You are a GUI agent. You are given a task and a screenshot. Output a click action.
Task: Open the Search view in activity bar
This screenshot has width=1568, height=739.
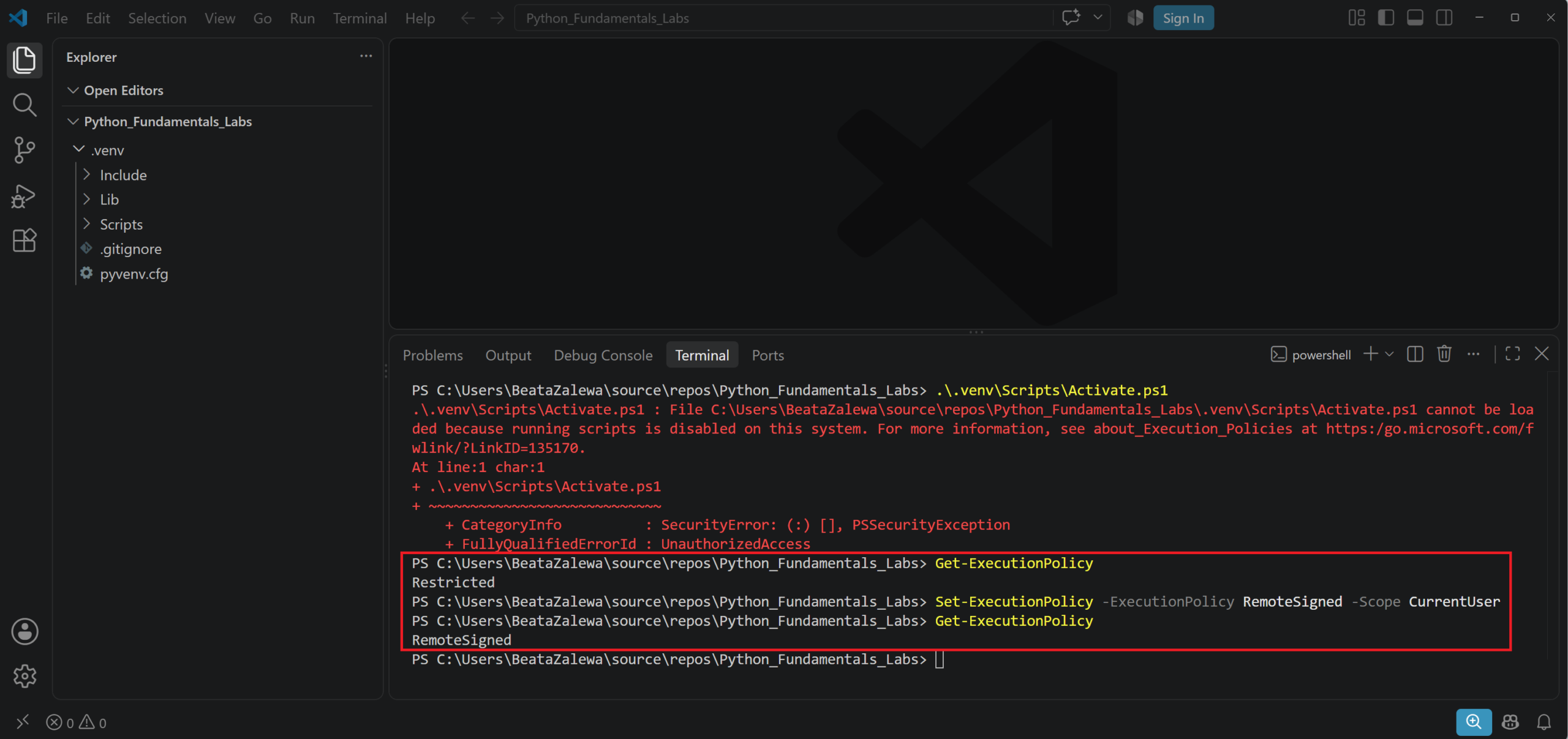pyautogui.click(x=24, y=105)
